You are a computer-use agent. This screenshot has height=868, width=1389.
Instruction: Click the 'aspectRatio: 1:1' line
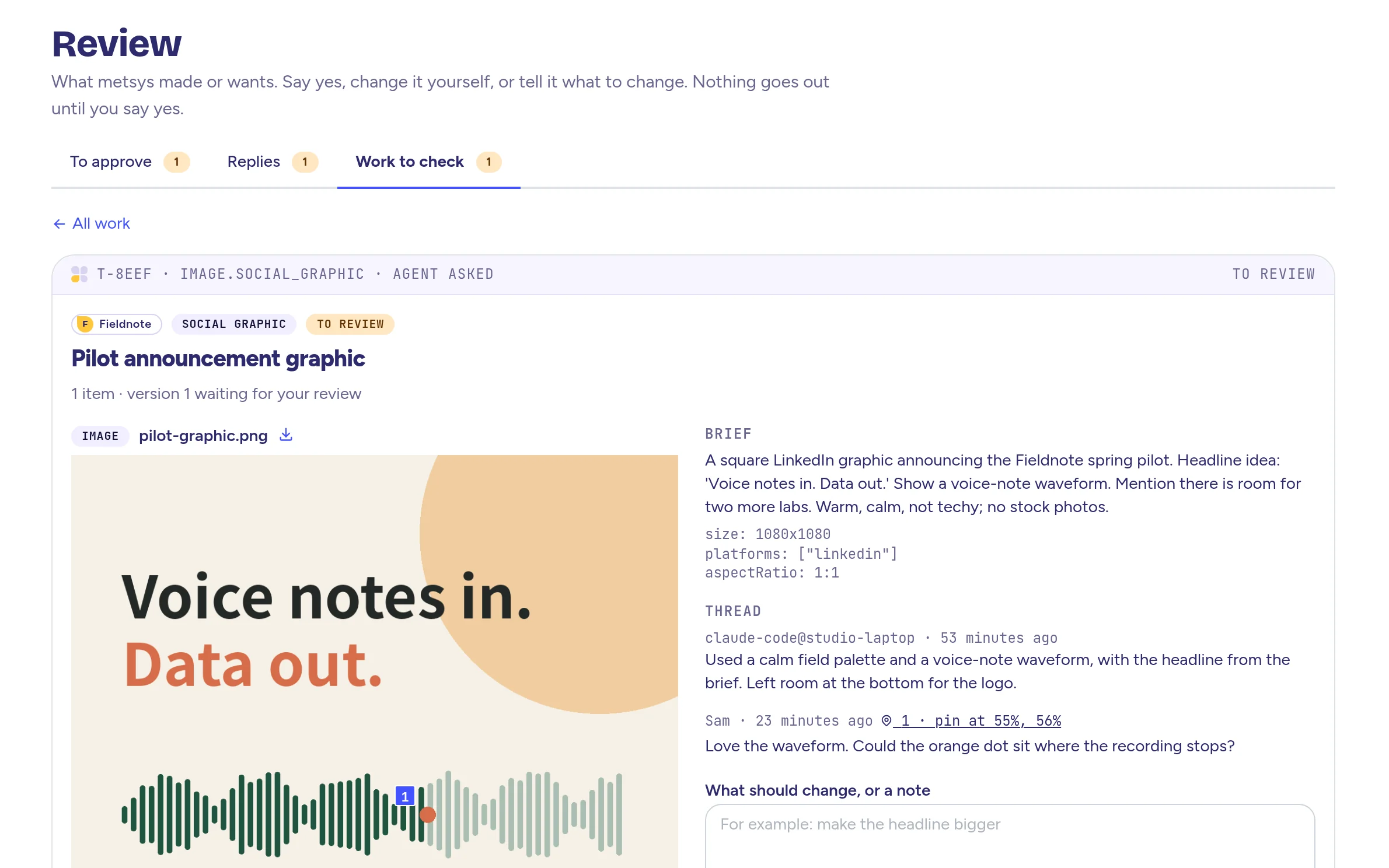[772, 573]
